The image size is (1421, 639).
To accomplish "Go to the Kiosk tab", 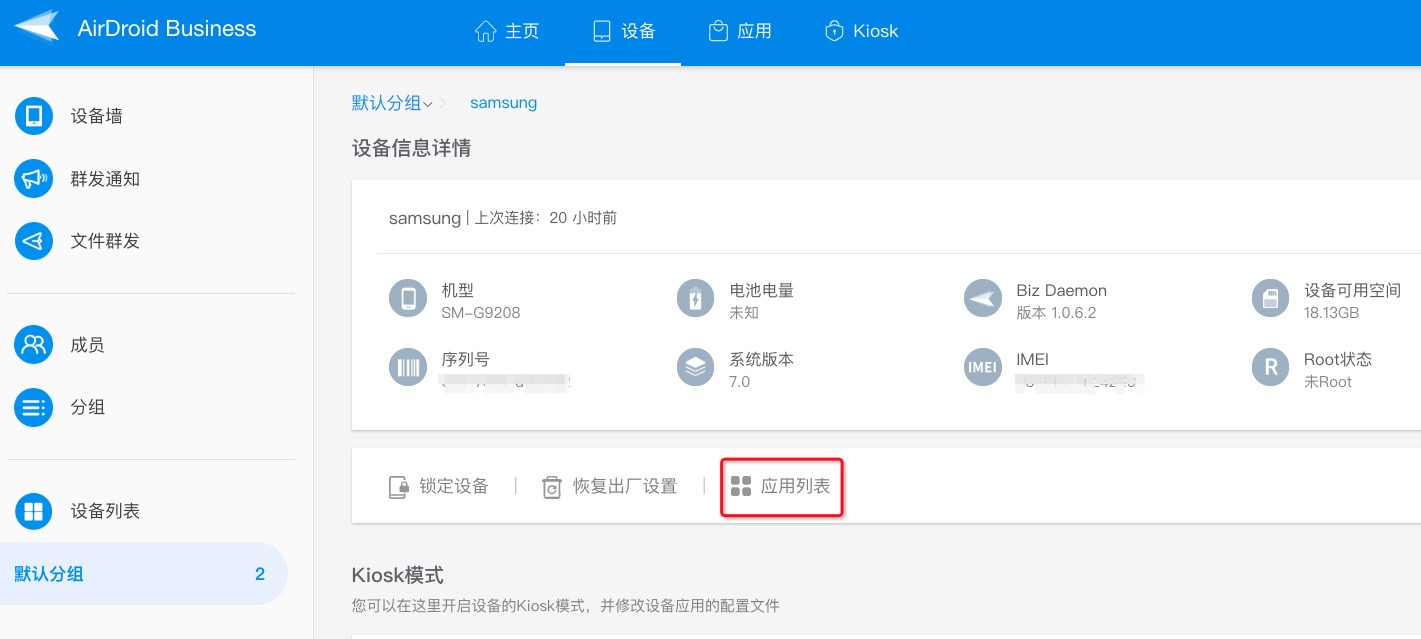I will coord(861,31).
